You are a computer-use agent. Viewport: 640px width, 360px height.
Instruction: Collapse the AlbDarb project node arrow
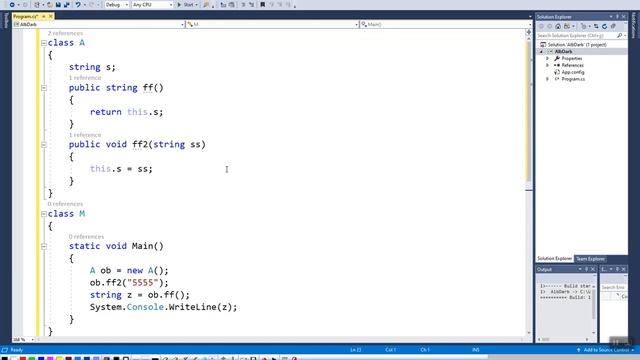542,52
